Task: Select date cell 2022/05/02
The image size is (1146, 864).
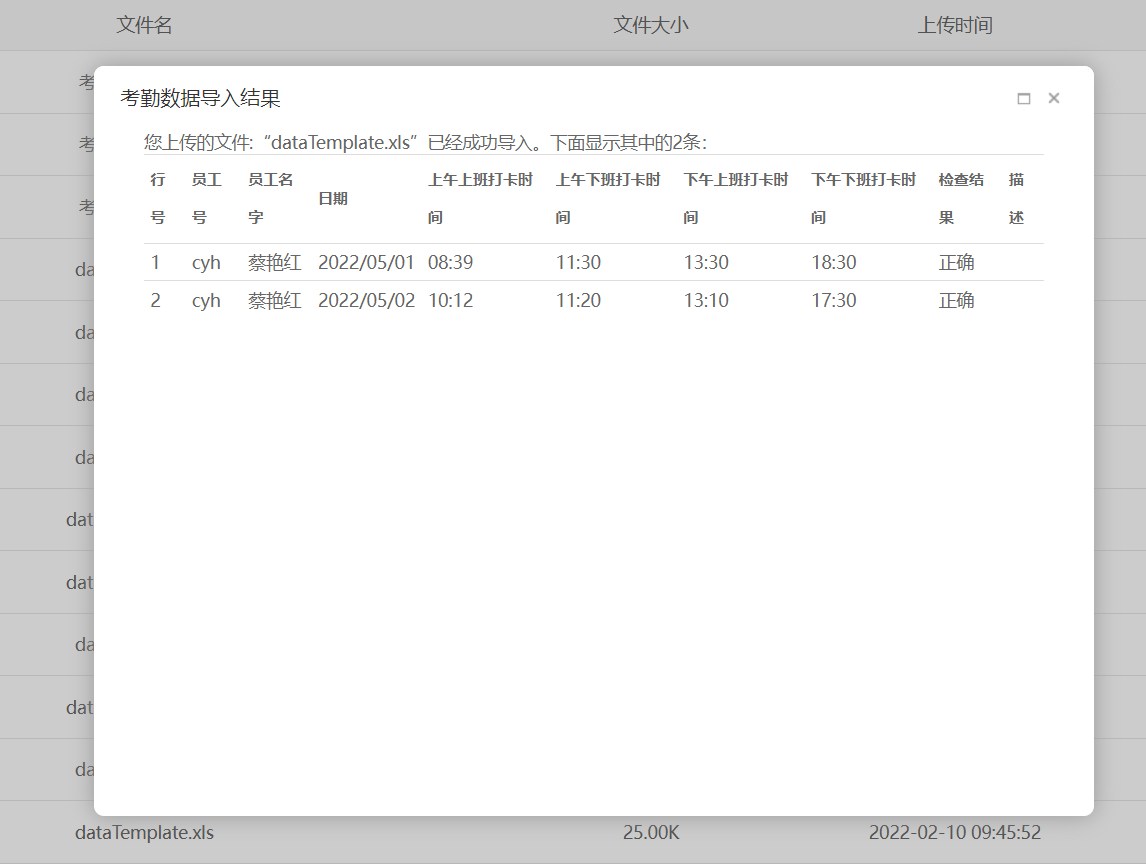Action: click(x=366, y=300)
